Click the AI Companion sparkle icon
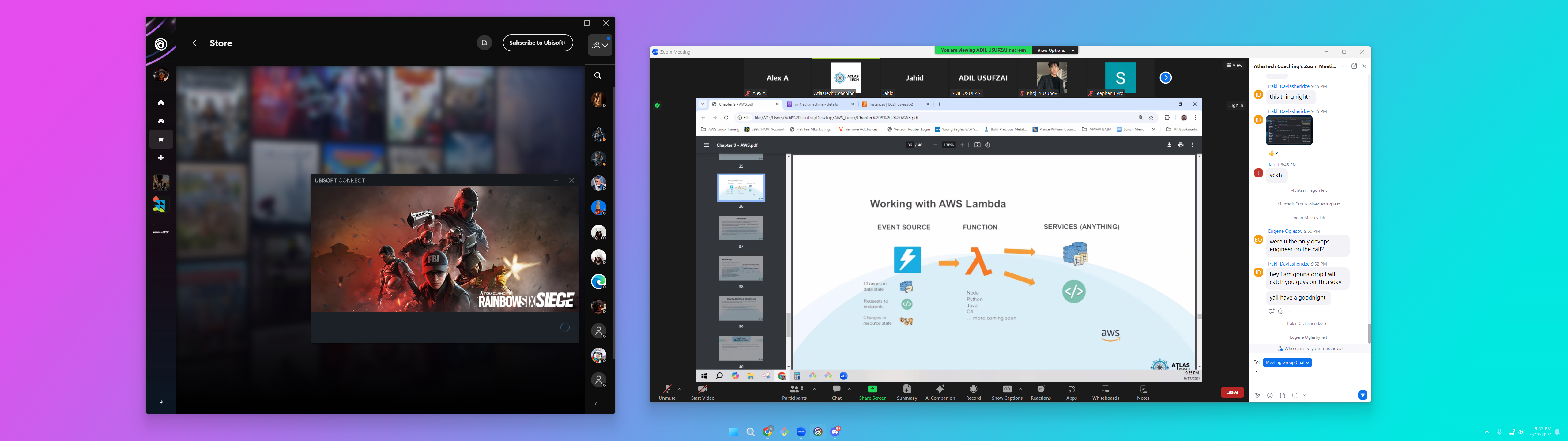The width and height of the screenshot is (1568, 441). pos(940,389)
